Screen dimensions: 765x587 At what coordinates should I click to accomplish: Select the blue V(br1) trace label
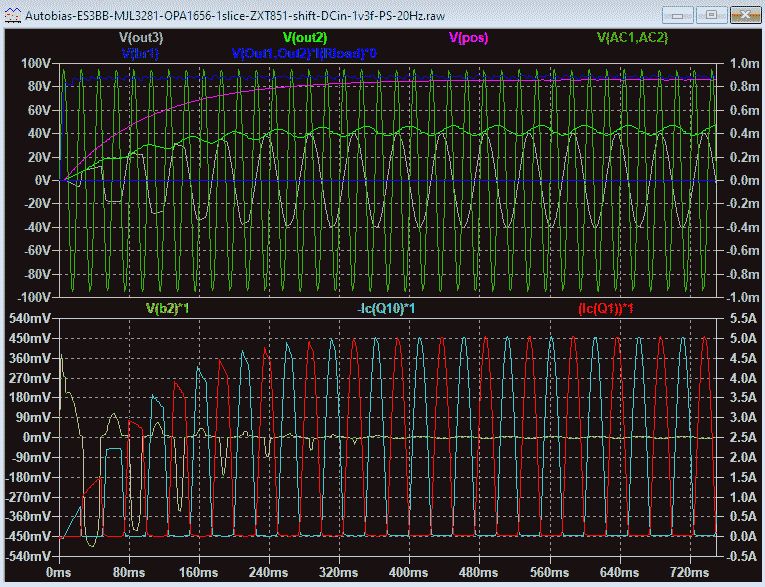pyautogui.click(x=141, y=53)
